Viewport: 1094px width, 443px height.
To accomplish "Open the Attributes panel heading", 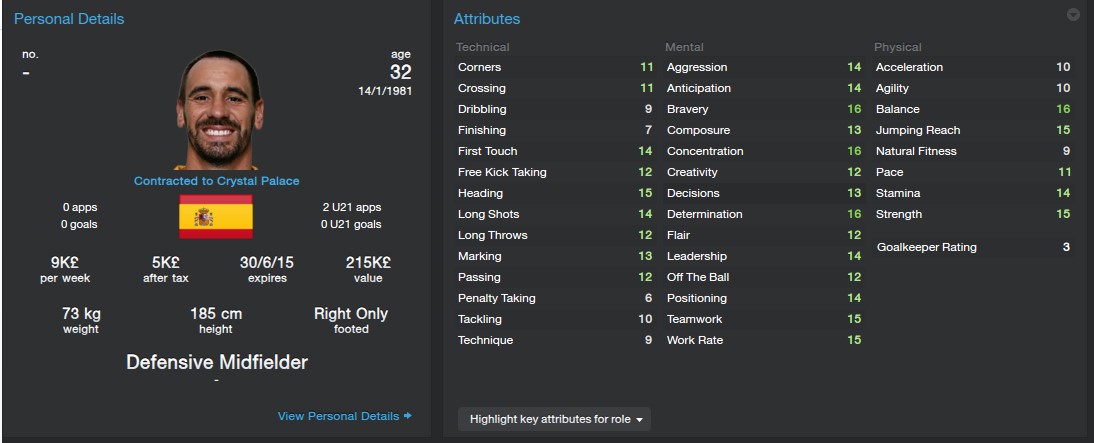I will [x=487, y=19].
